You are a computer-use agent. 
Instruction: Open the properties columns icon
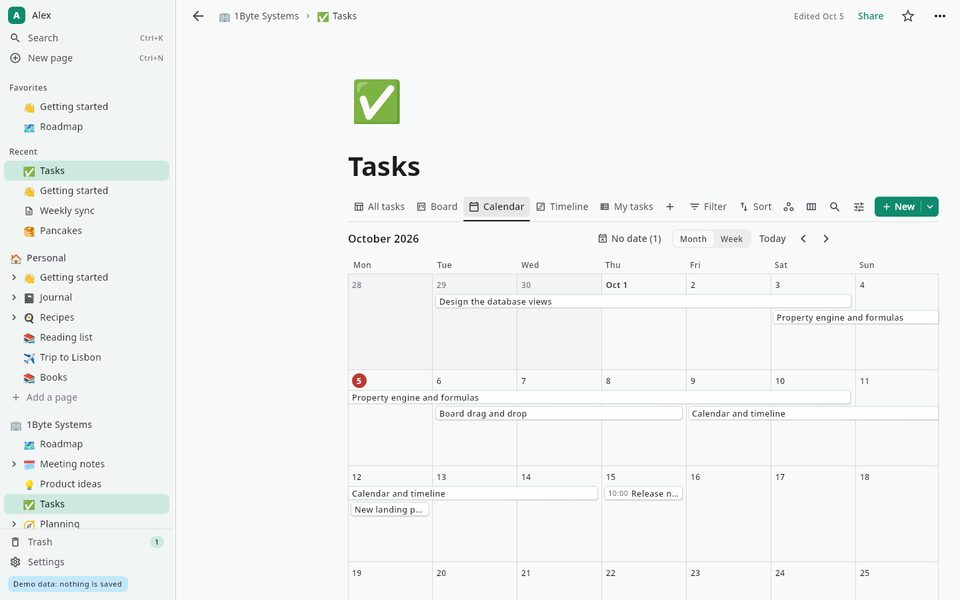[811, 207]
